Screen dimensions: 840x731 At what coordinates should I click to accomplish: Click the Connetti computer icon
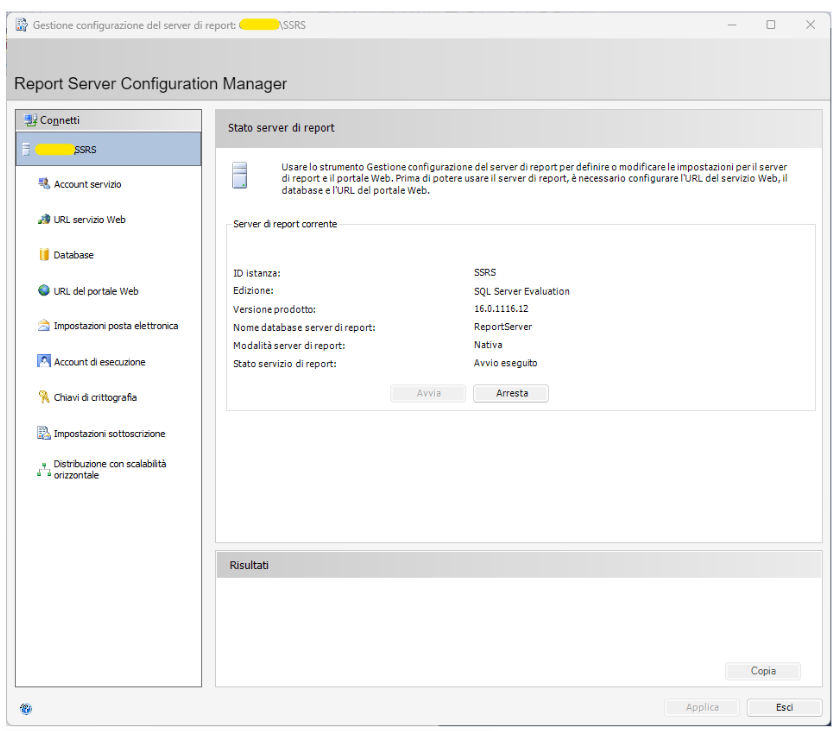[31, 120]
